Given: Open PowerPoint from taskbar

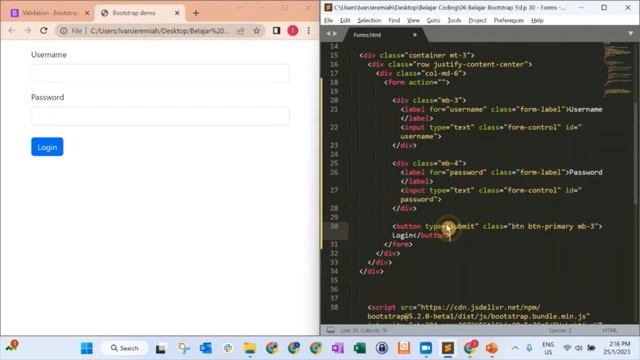Looking at the screenshot, I should coord(492,348).
